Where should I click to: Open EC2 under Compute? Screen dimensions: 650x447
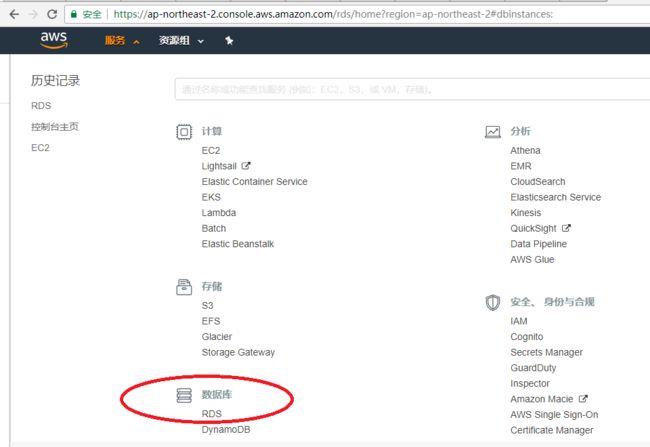point(211,151)
